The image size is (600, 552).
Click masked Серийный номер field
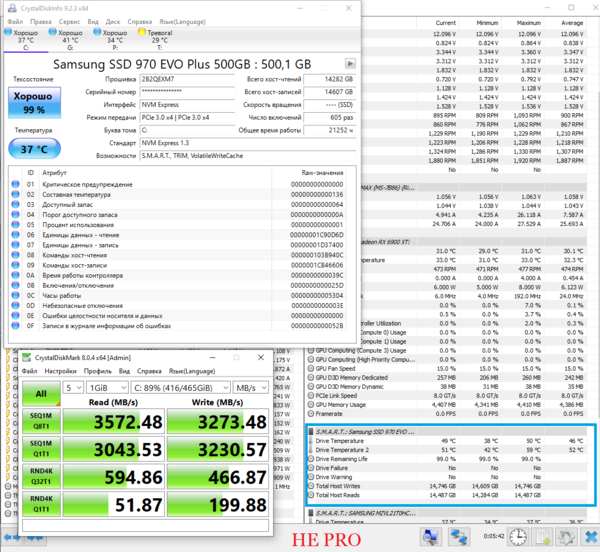point(187,92)
